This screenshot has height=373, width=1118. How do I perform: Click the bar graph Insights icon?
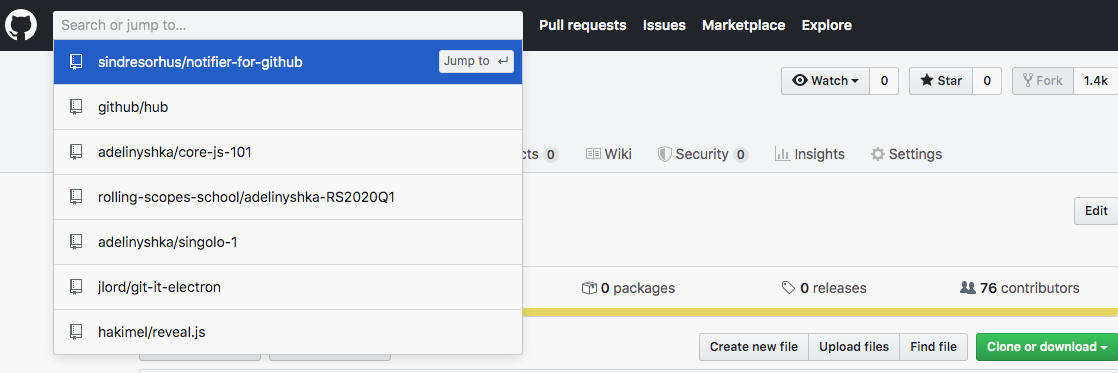point(782,154)
